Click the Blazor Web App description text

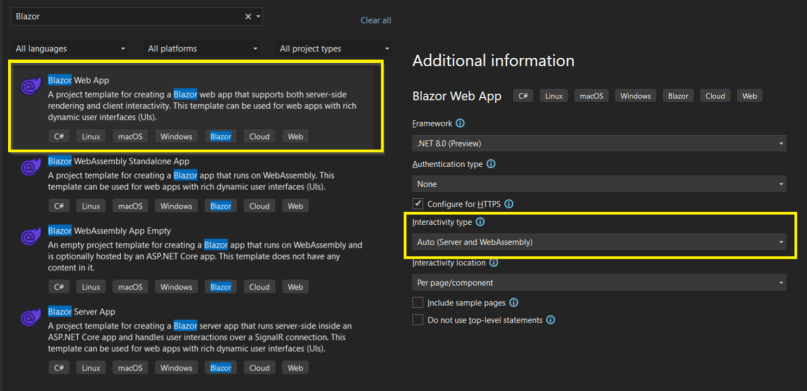coord(202,106)
